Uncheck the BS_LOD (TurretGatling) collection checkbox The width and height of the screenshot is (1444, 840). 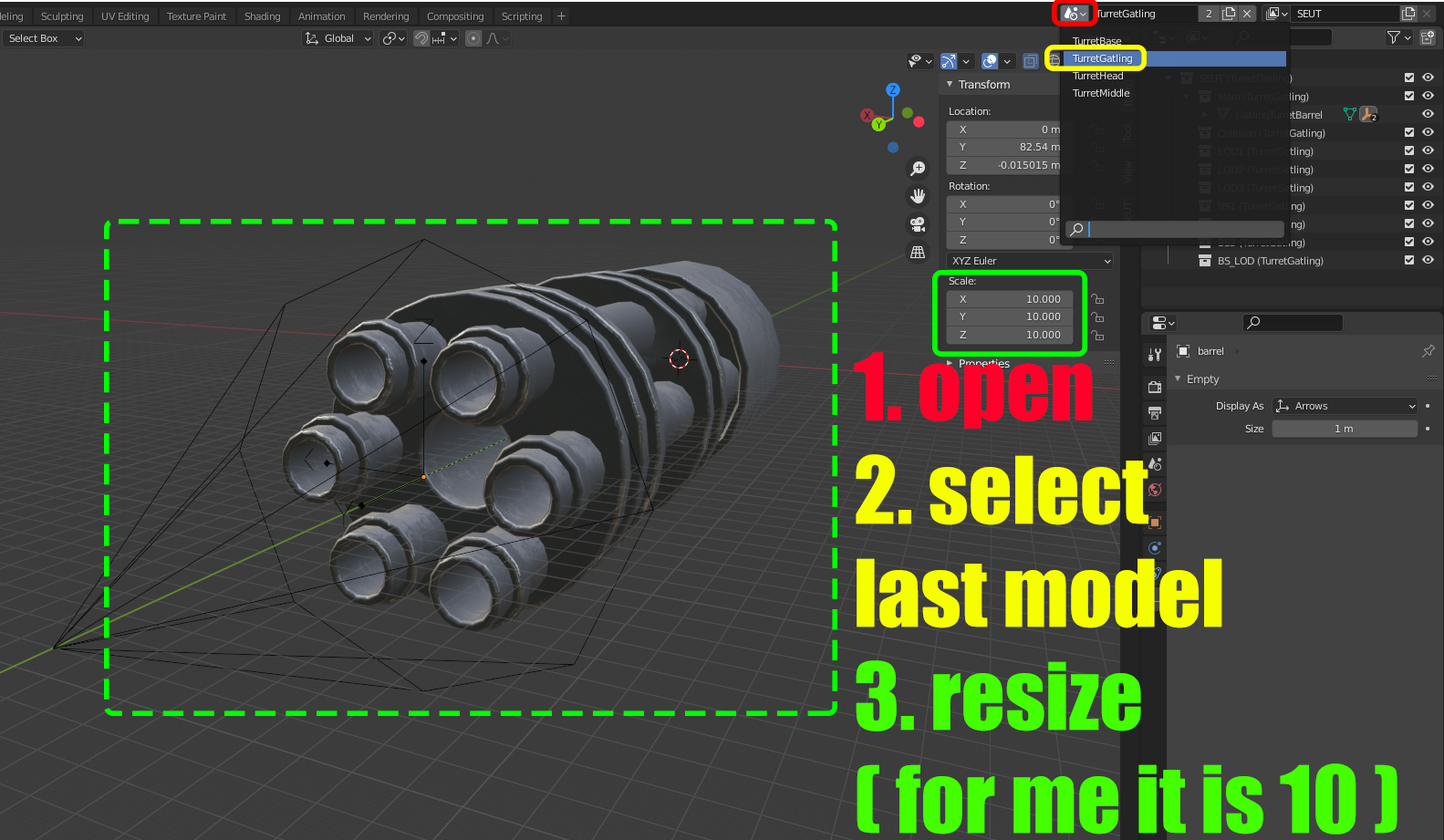[1409, 260]
